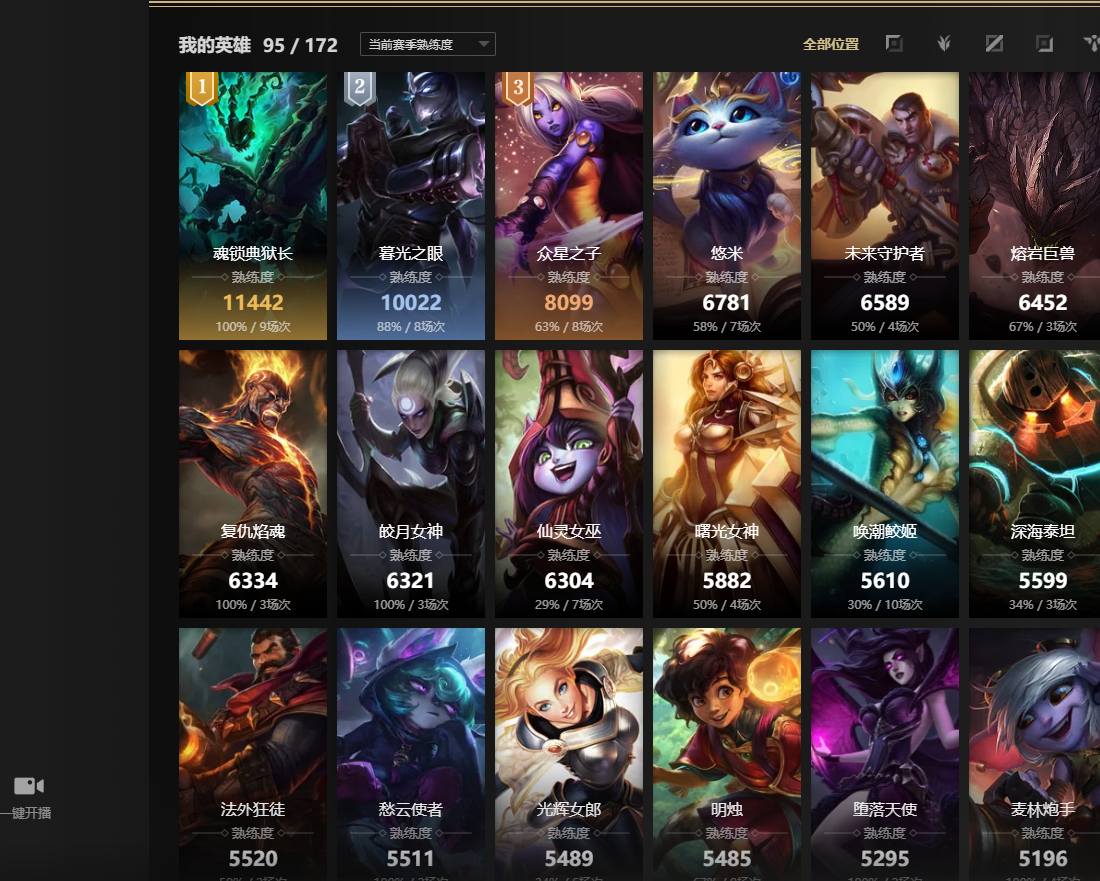Image resolution: width=1100 pixels, height=881 pixels.
Task: Open the 暮光之眼 champion card
Action: pyautogui.click(x=410, y=206)
